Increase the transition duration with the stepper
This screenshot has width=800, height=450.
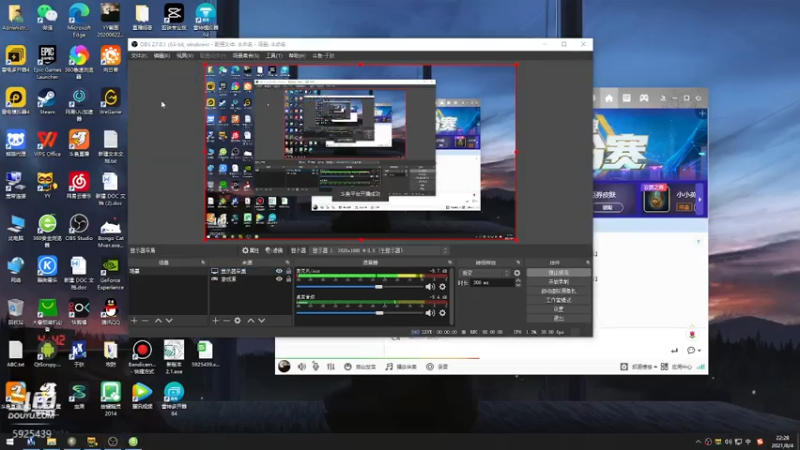[518, 281]
